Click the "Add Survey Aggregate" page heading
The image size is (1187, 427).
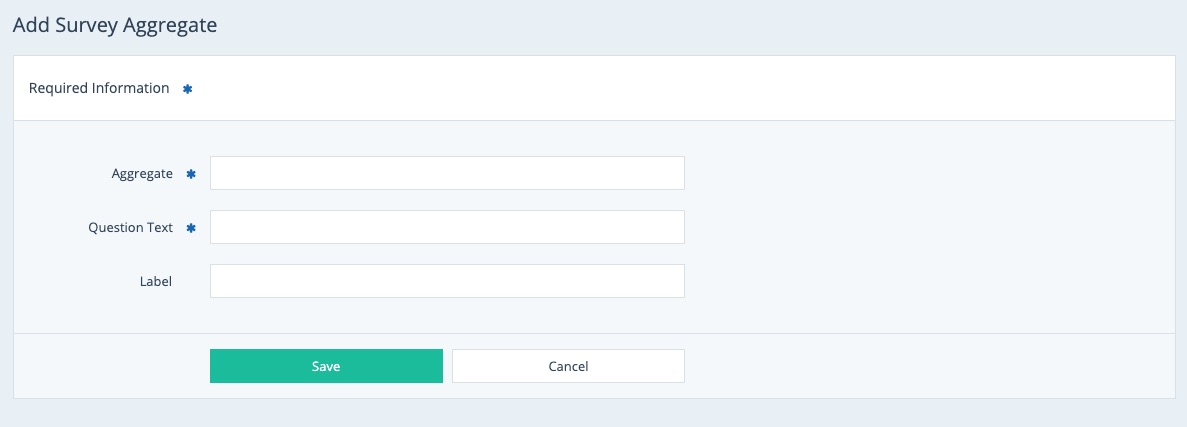(115, 26)
